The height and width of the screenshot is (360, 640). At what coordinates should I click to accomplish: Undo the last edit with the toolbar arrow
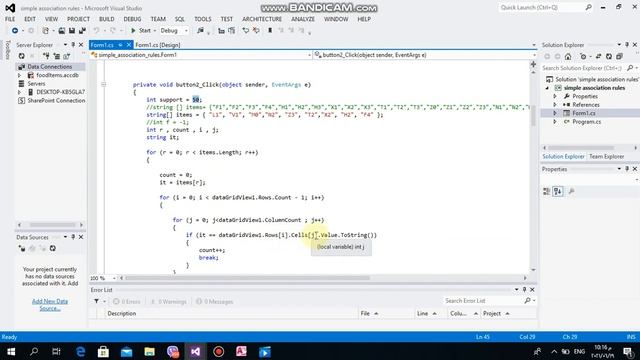96,31
